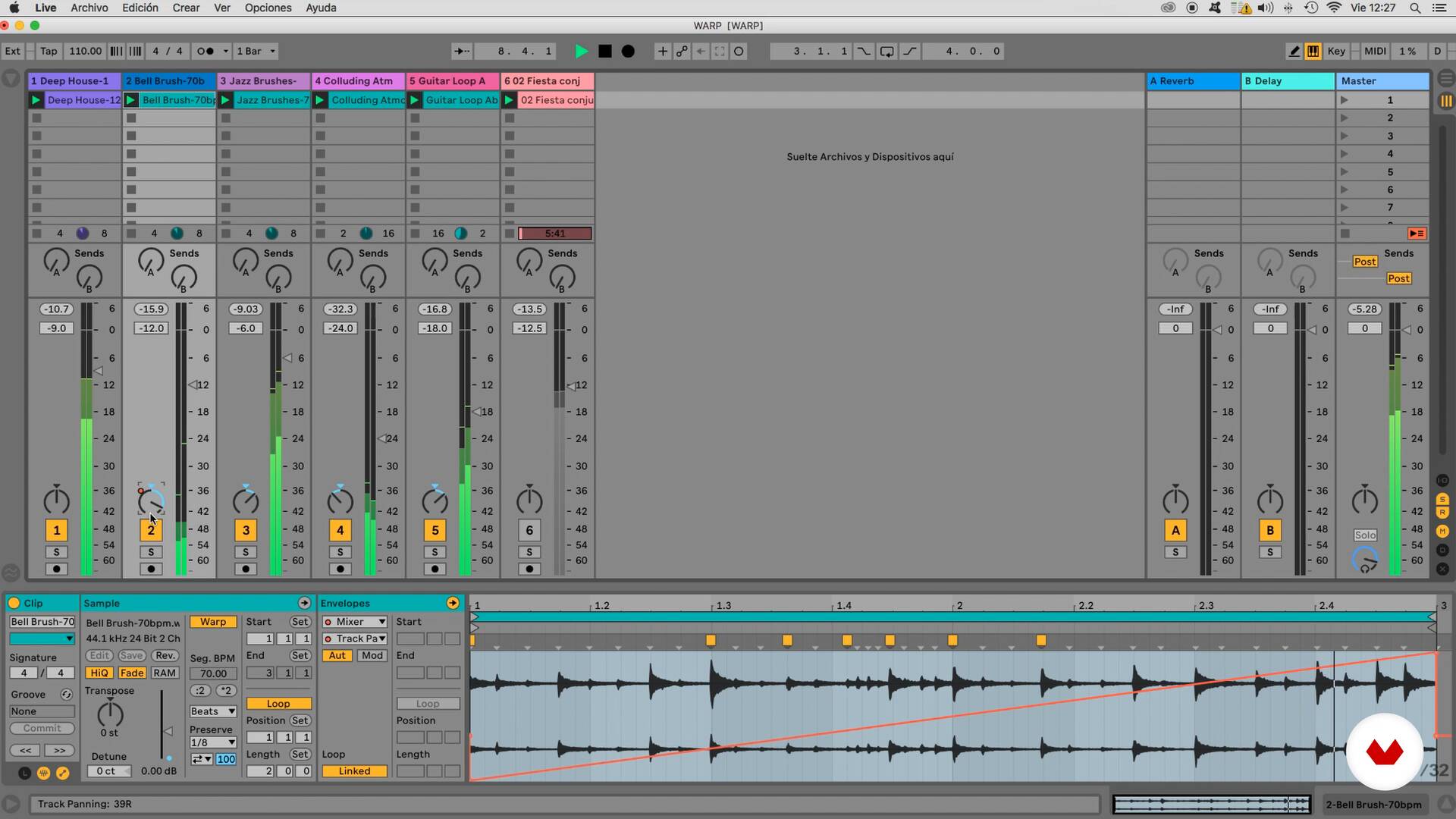Click the Sample box show/hide arrow
The width and height of the screenshot is (1456, 819).
(x=304, y=603)
